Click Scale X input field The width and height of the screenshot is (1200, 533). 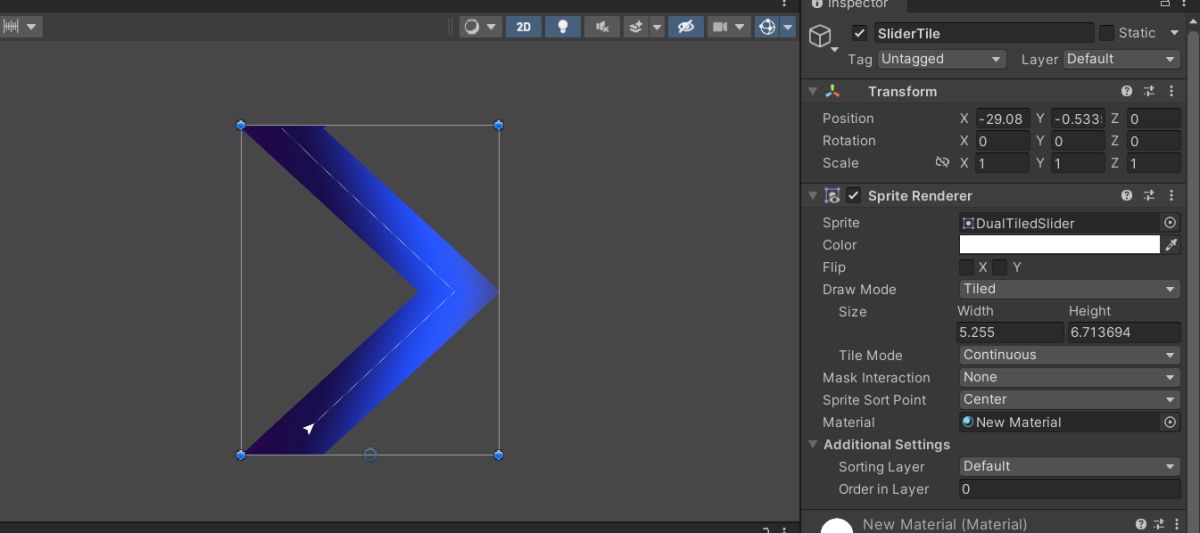tap(1002, 163)
